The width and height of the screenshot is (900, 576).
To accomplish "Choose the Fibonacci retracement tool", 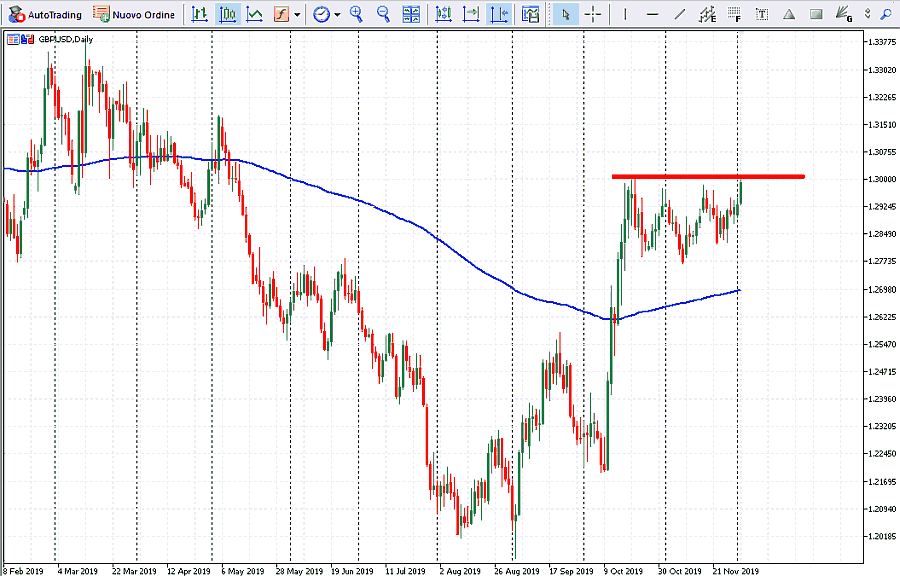I will click(x=735, y=14).
